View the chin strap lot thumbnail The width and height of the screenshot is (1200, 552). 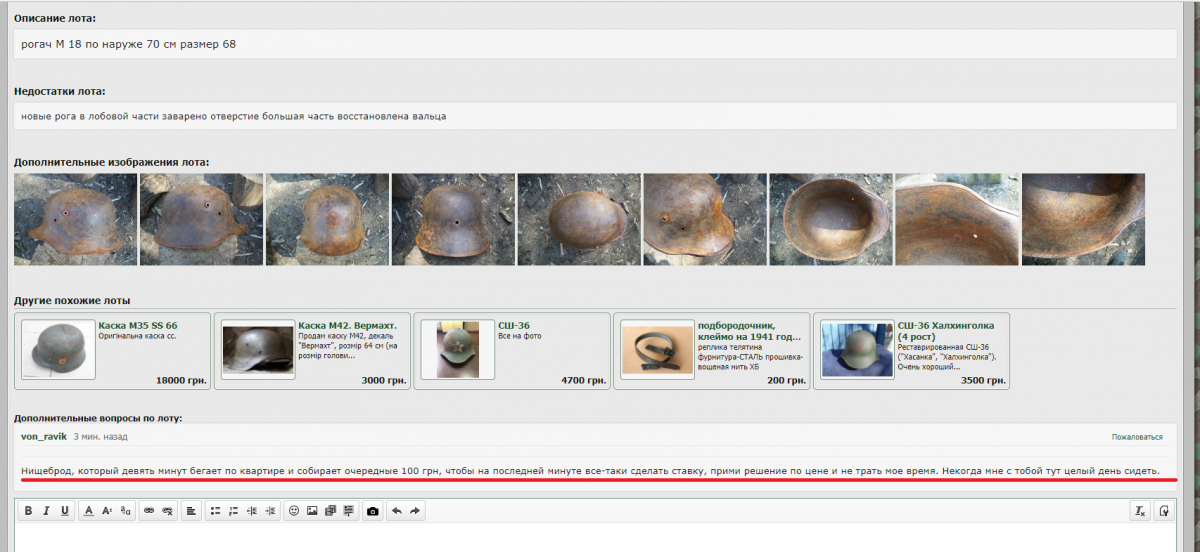click(x=657, y=350)
